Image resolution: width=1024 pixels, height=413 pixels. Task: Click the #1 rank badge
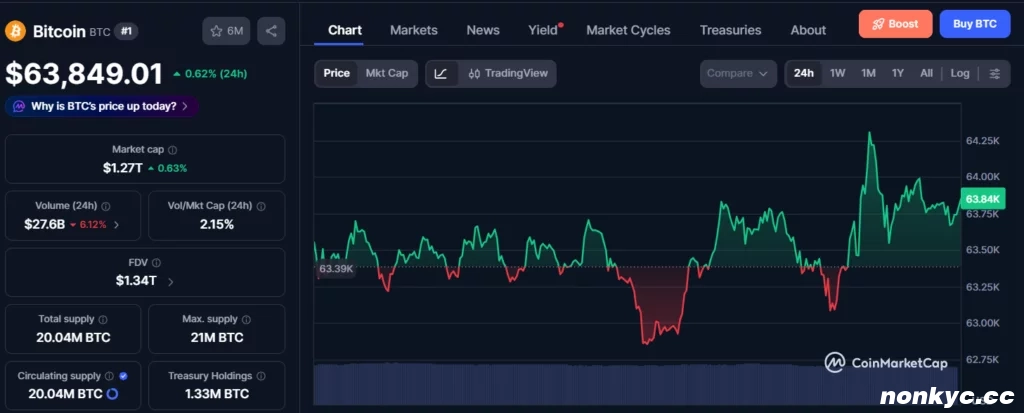125,31
